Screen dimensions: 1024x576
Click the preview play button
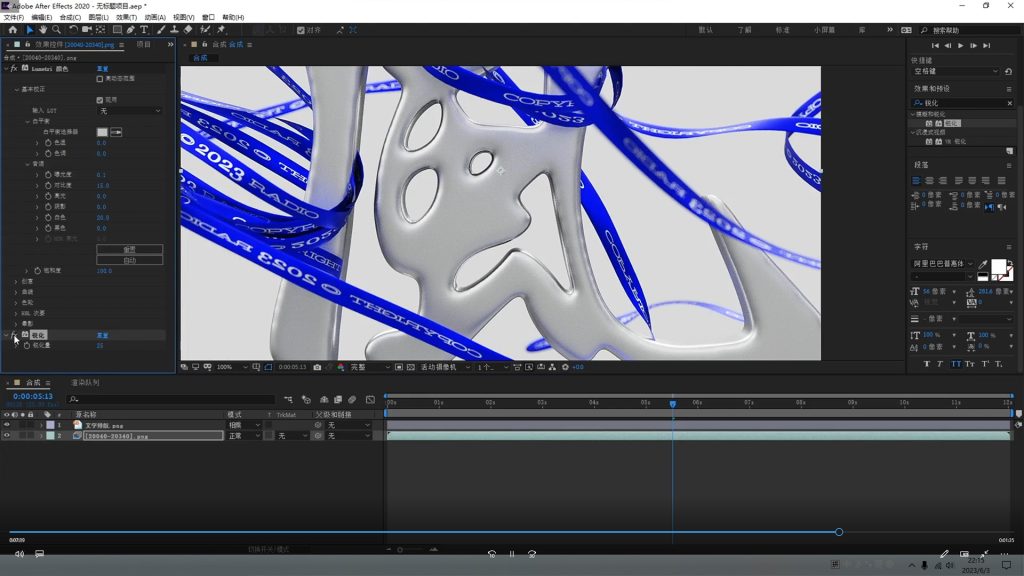pos(961,46)
